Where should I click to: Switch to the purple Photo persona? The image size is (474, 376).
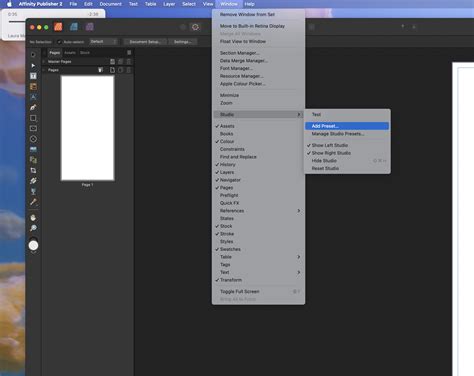point(89,27)
